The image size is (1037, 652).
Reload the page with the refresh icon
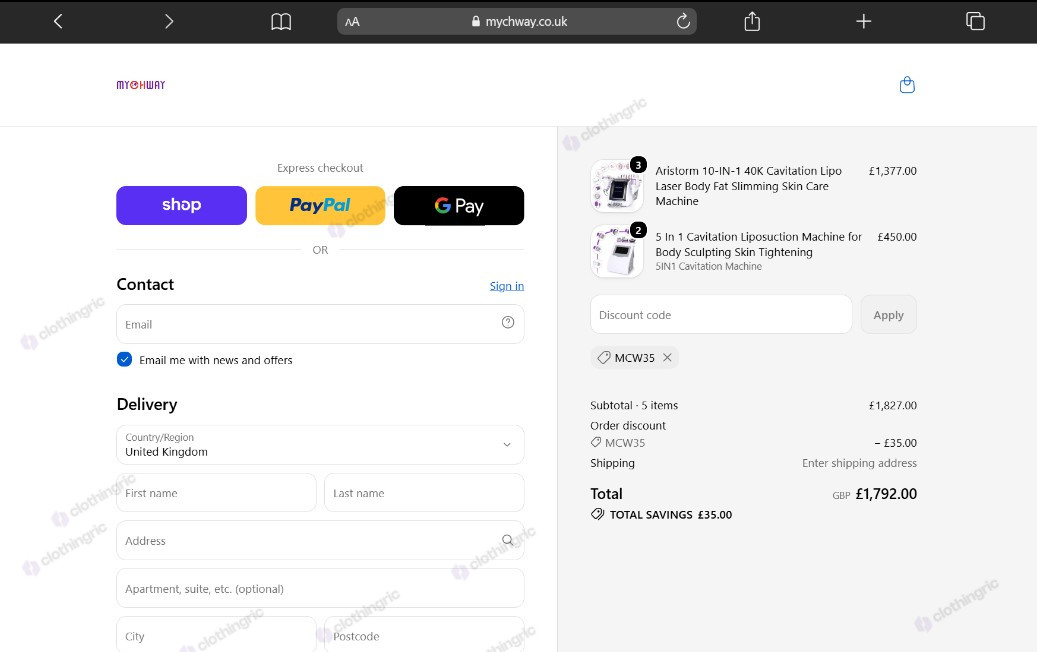coord(683,21)
